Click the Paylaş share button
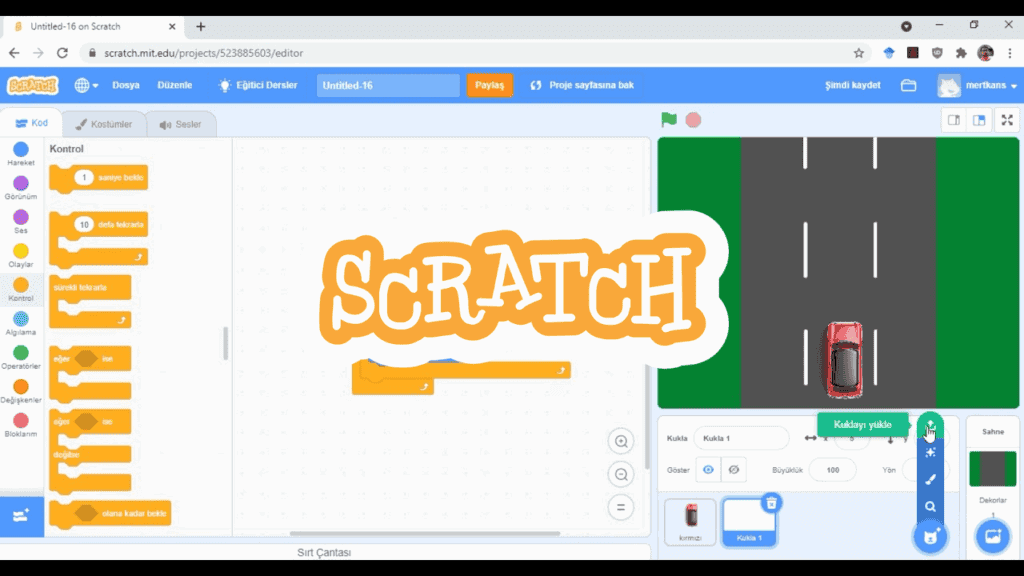 (x=489, y=85)
